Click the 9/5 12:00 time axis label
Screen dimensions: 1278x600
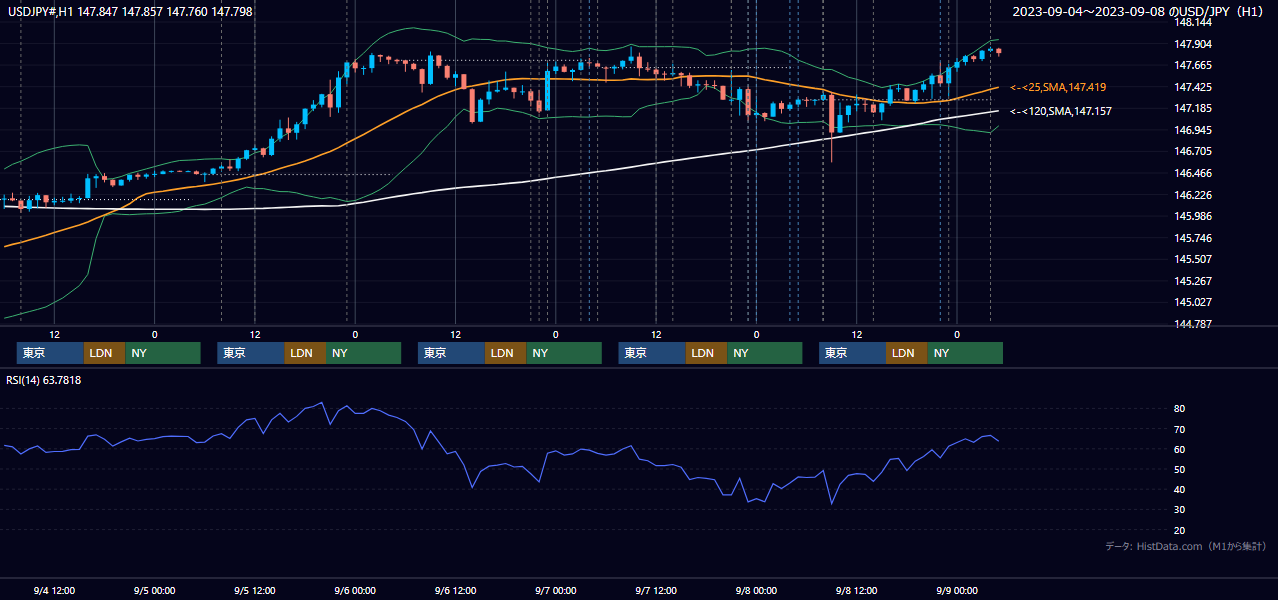[x=254, y=591]
